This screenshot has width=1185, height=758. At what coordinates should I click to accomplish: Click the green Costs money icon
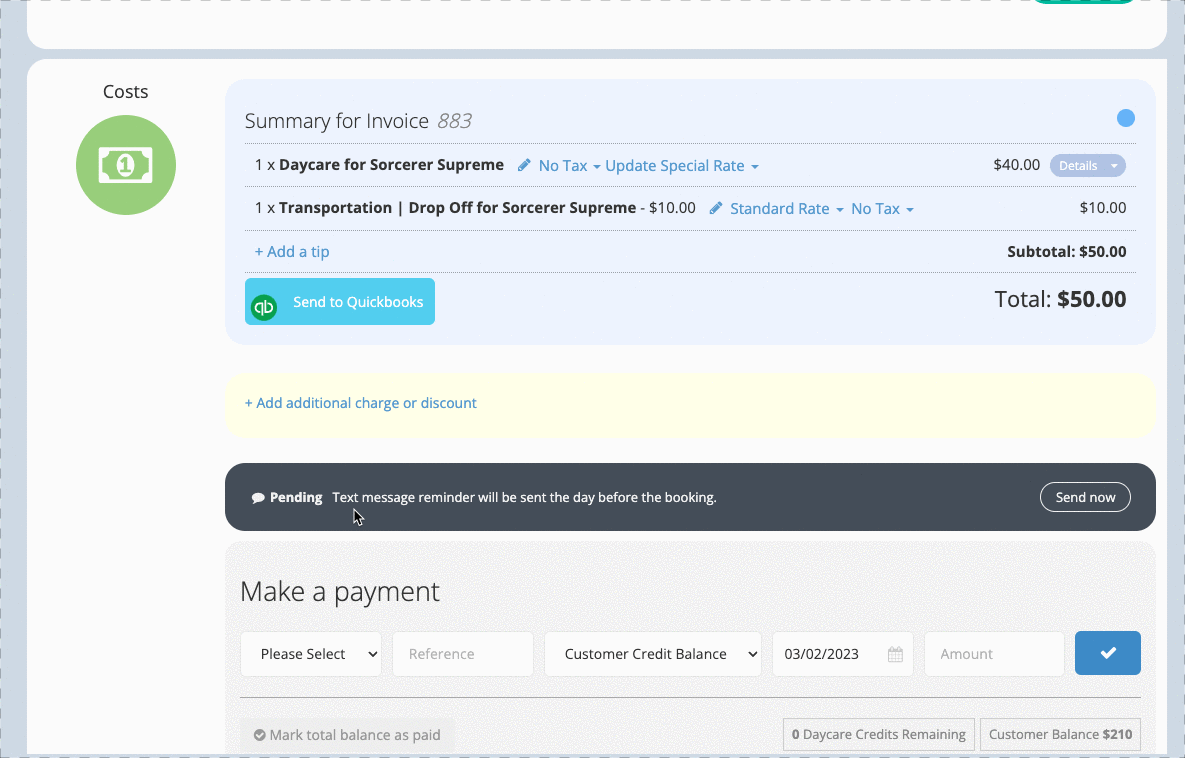coord(126,165)
